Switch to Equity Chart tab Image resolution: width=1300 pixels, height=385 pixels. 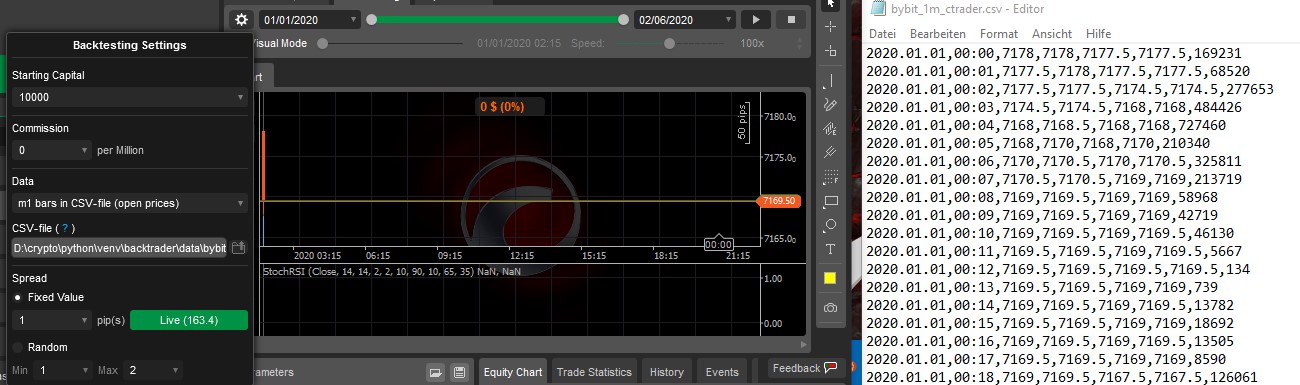513,372
